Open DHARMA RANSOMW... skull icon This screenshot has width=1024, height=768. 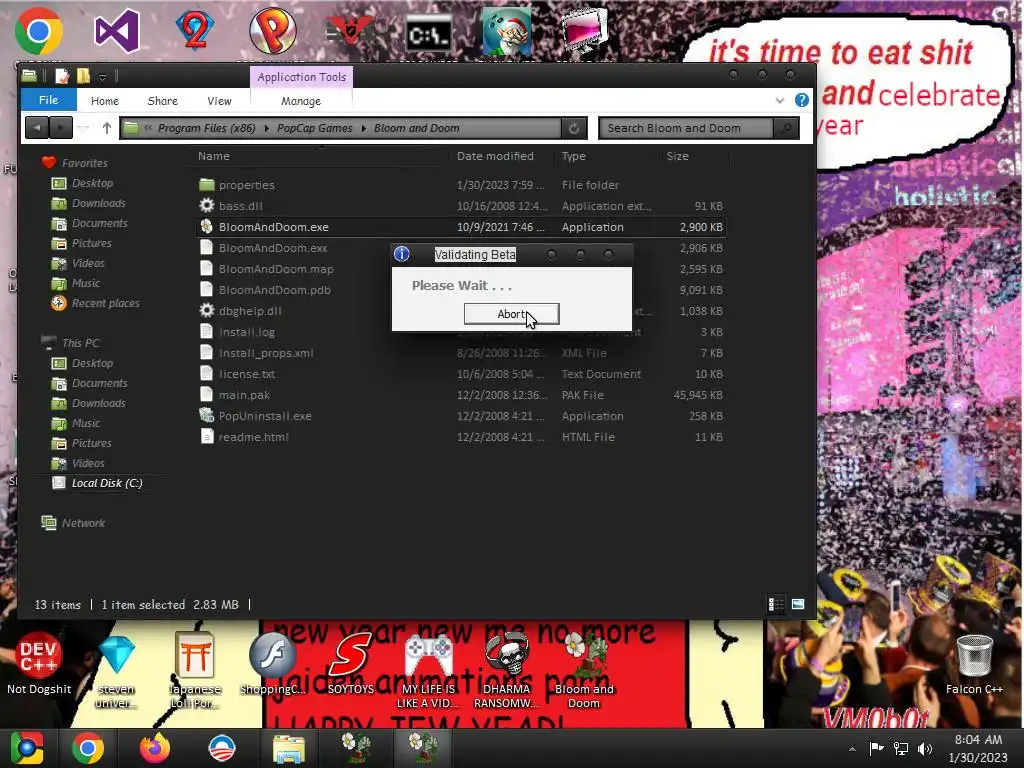[506, 670]
